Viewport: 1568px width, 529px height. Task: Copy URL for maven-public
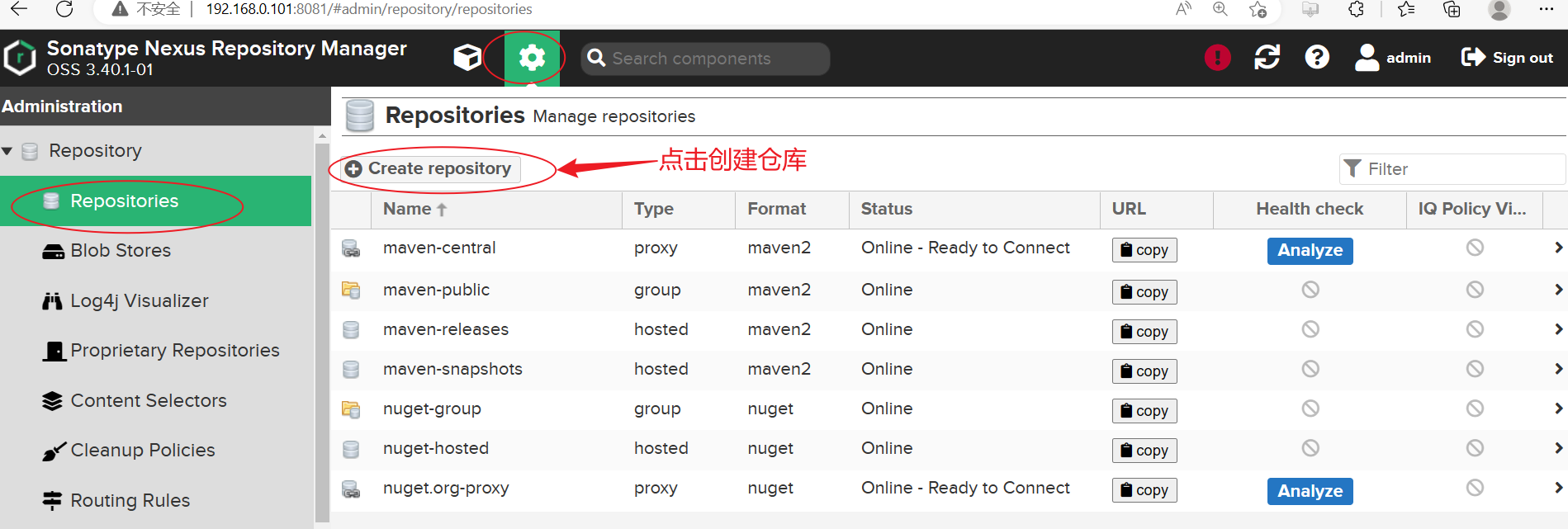[x=1144, y=292]
